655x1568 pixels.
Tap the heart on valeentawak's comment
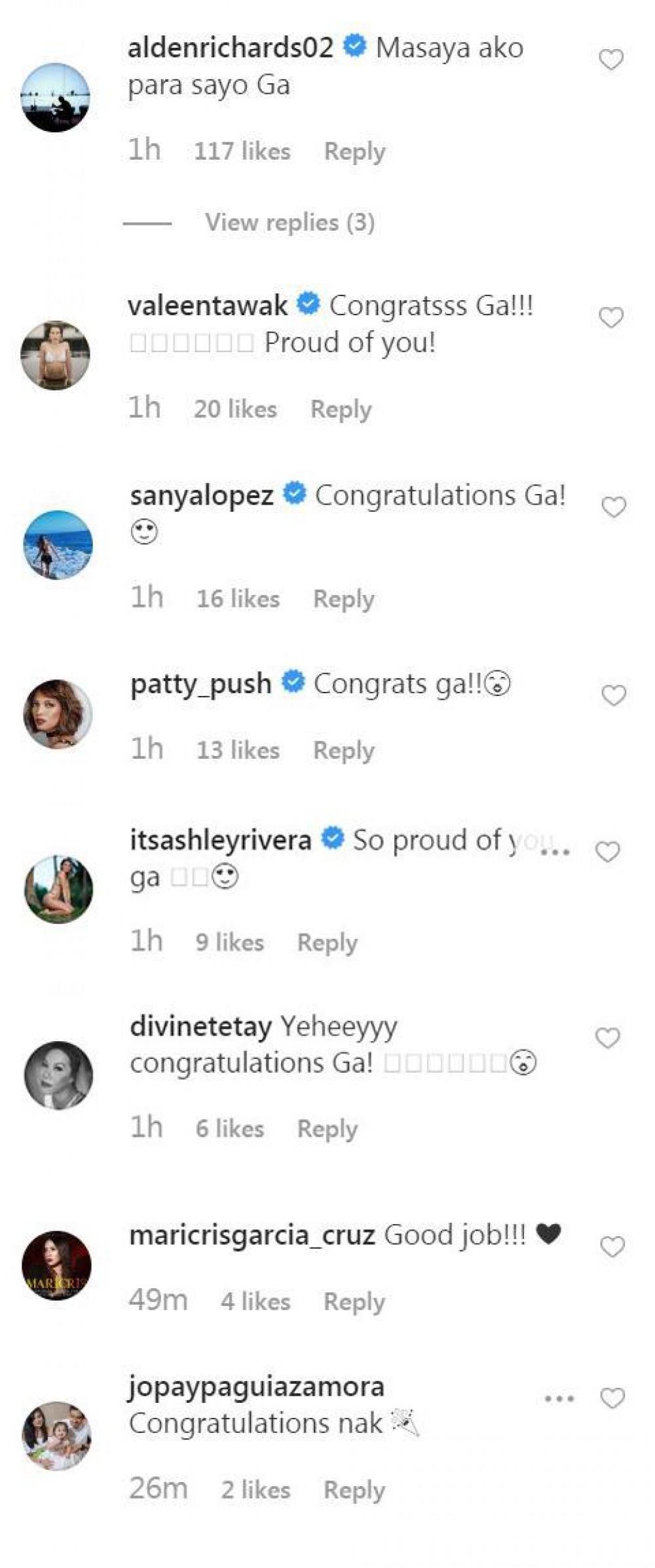click(x=610, y=318)
